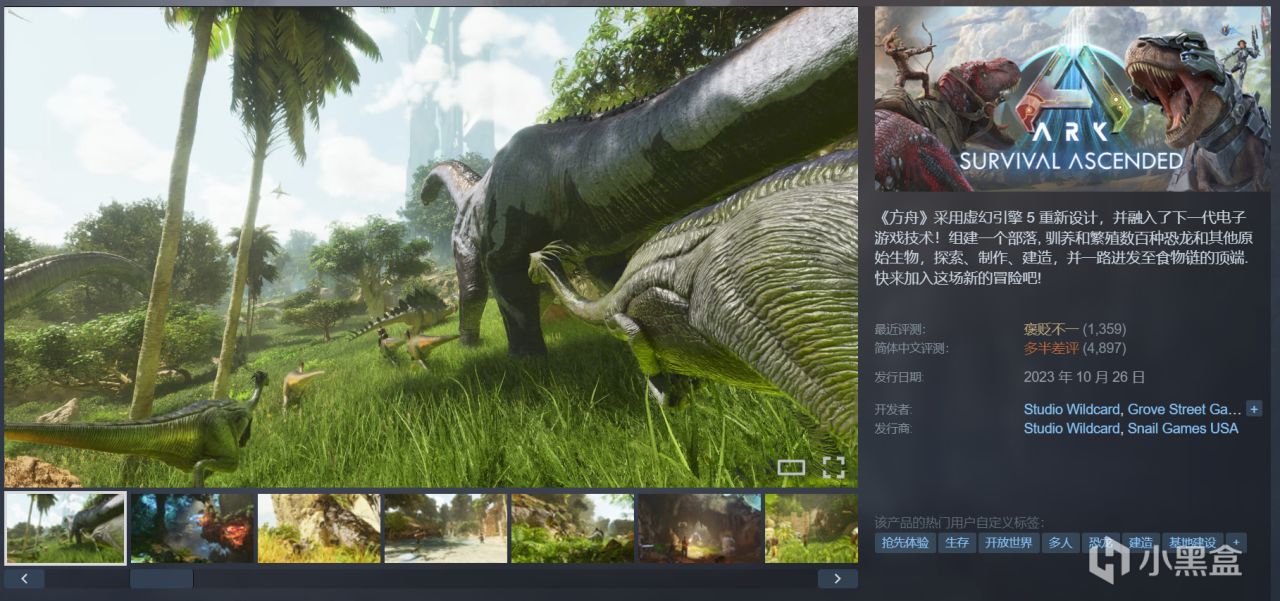Select the partially visible last forest thumbnail

point(811,528)
